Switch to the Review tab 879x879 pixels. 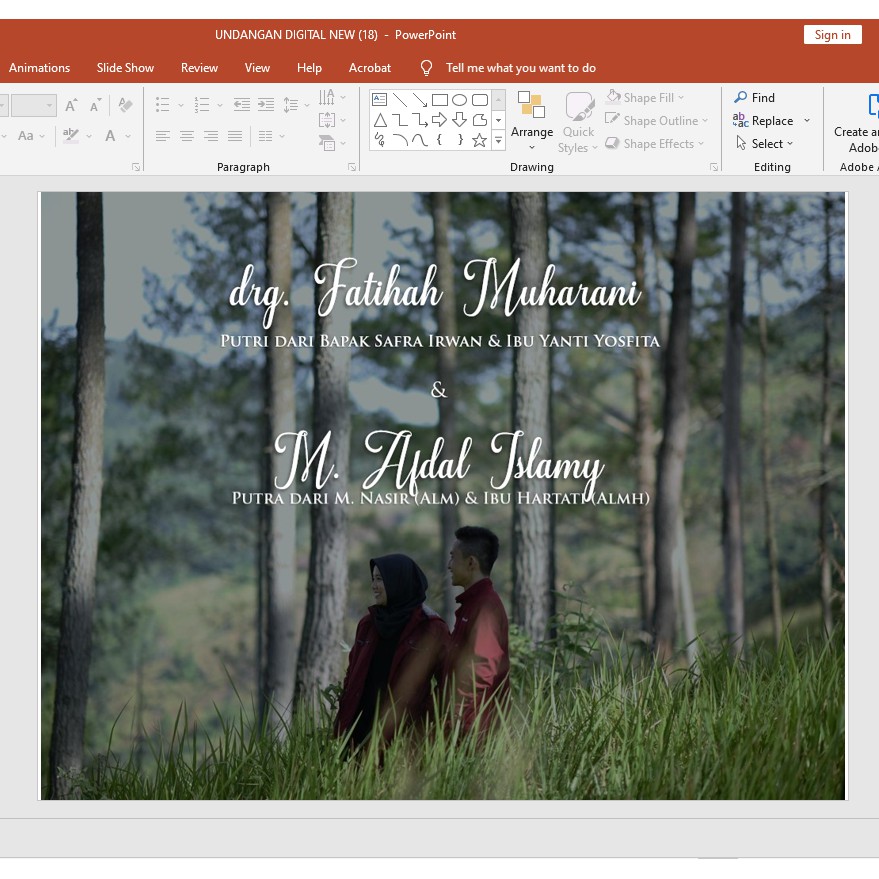(199, 68)
